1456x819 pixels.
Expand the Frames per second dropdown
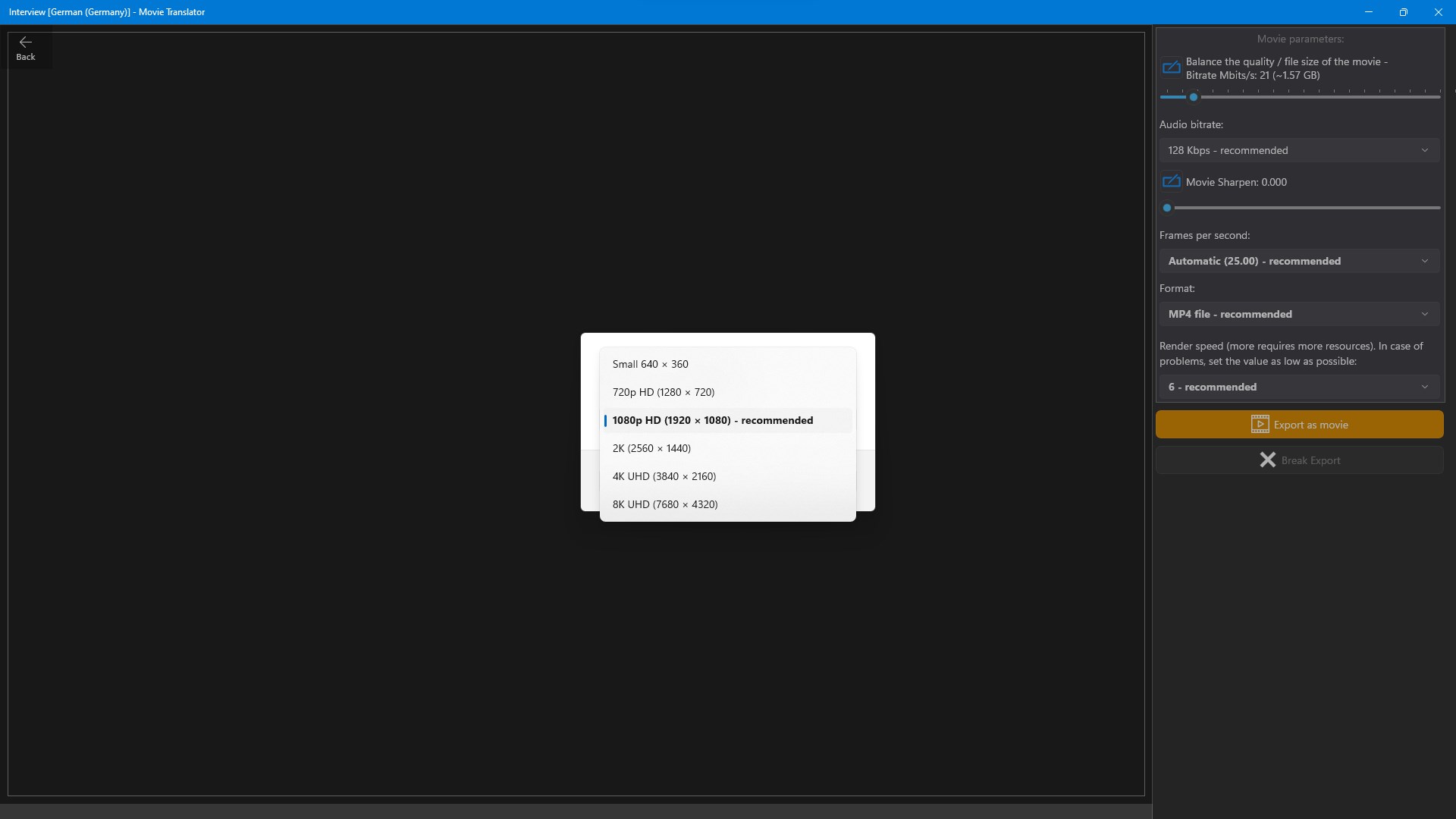click(1298, 261)
